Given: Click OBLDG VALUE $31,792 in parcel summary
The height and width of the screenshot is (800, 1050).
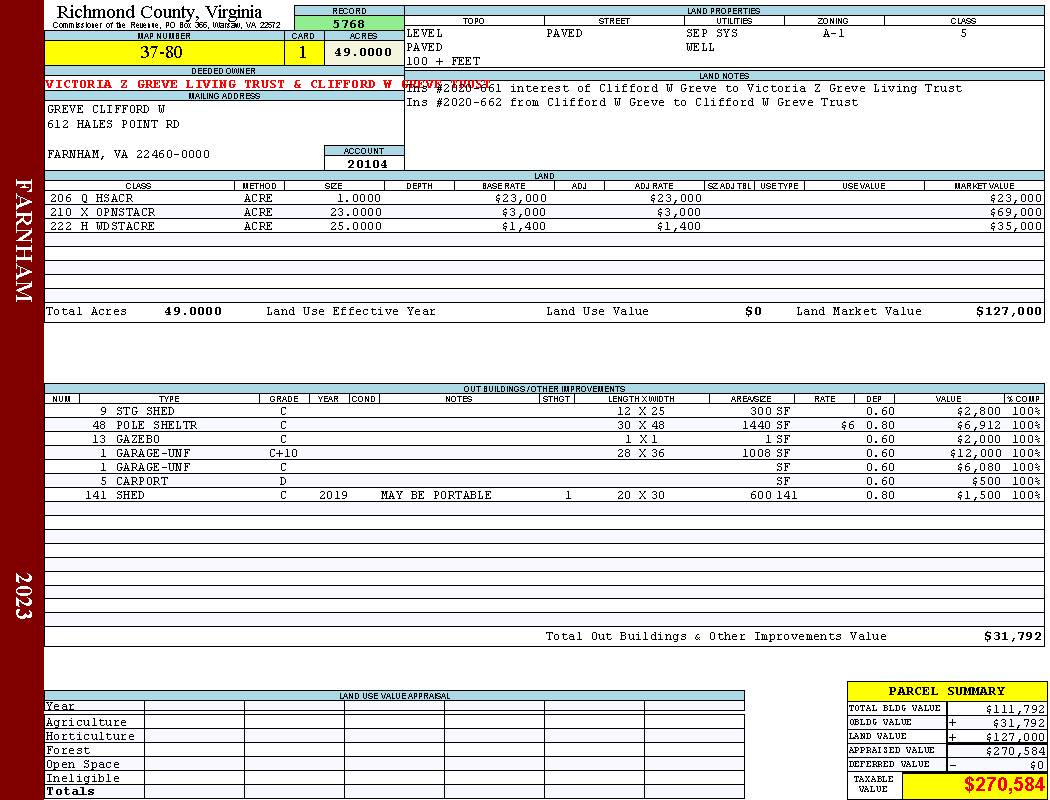Looking at the screenshot, I should click(x=1018, y=723).
